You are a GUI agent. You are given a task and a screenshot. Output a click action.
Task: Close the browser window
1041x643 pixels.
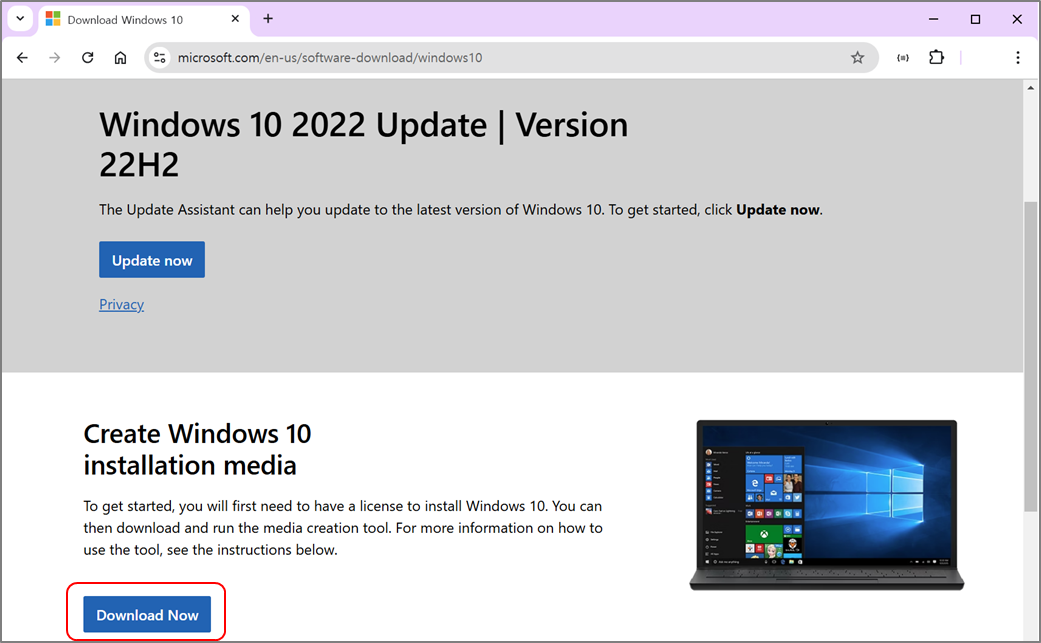(x=1017, y=19)
